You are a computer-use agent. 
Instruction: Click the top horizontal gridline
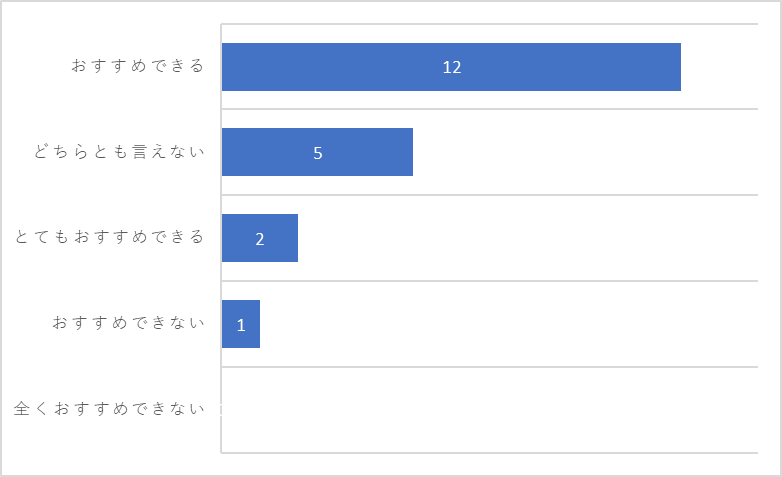(489, 23)
